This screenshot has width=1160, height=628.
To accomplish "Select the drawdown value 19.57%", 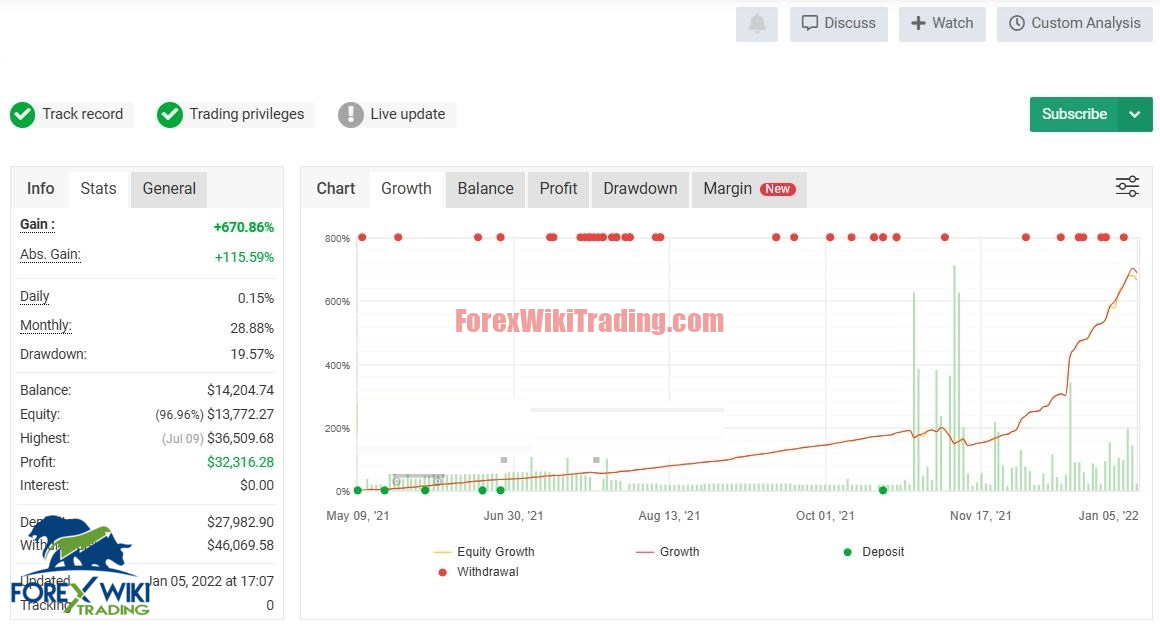I will tap(252, 354).
